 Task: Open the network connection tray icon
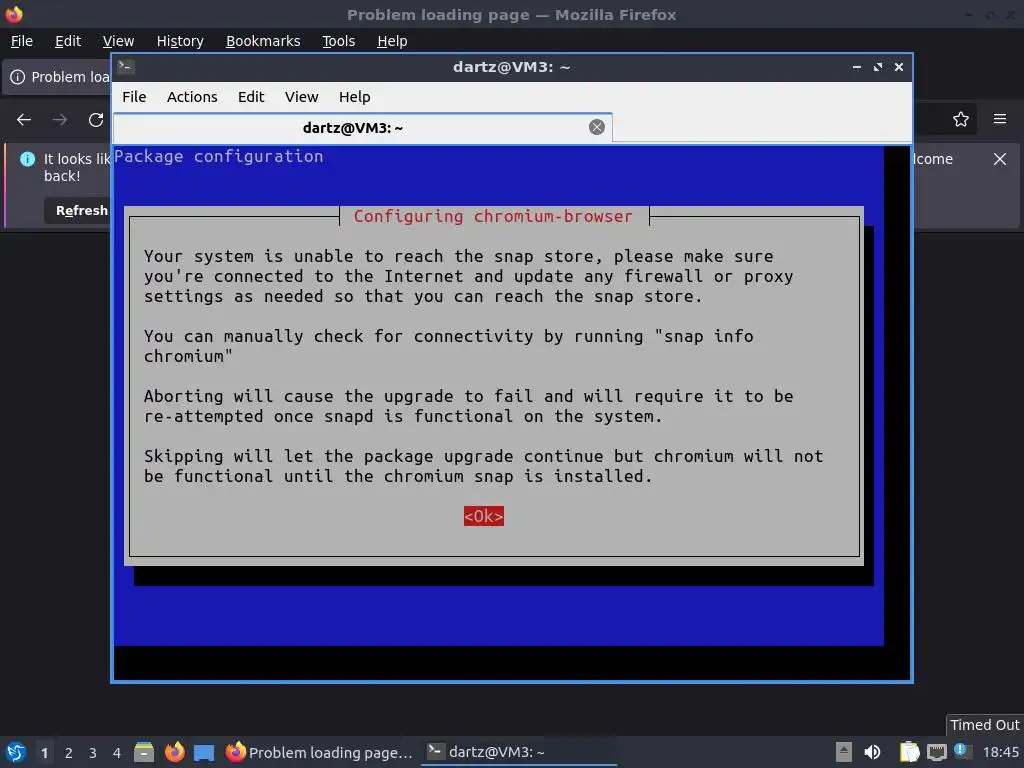tap(936, 752)
